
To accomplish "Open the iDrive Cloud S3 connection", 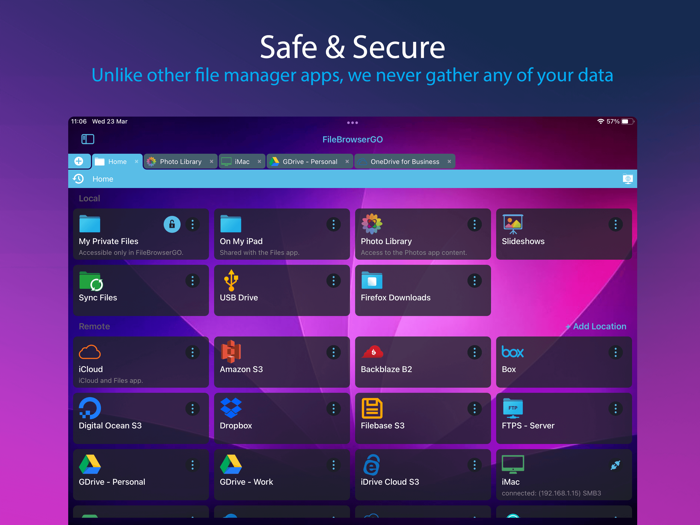I will pyautogui.click(x=423, y=475).
